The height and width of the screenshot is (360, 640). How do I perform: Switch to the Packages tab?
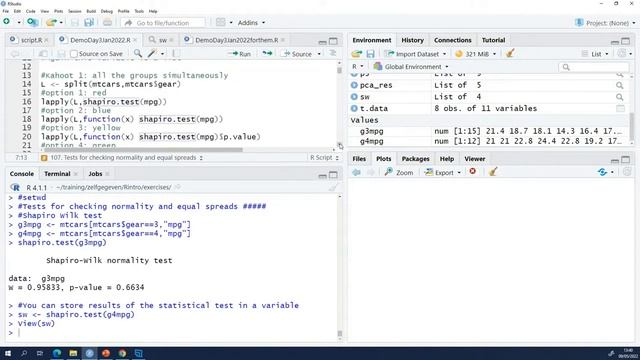tap(415, 159)
